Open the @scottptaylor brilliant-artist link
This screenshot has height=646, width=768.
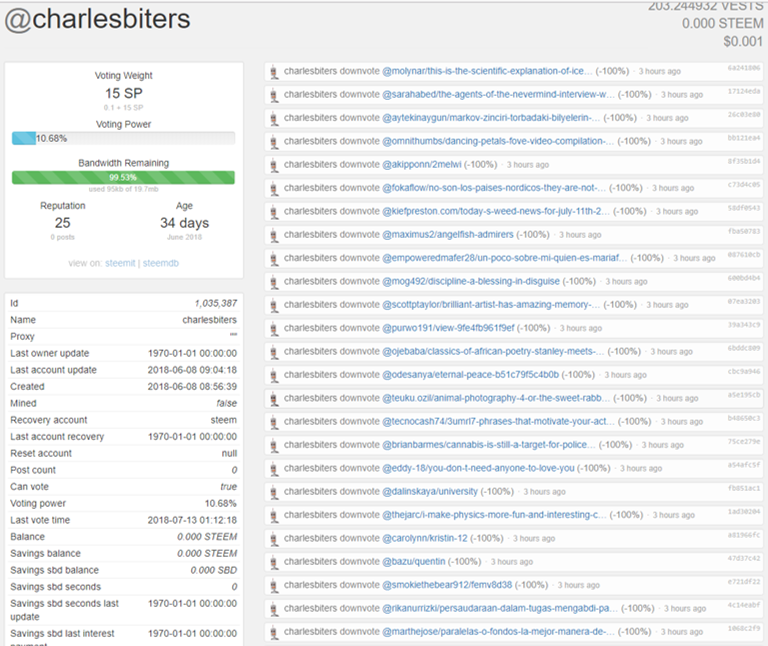[491, 305]
